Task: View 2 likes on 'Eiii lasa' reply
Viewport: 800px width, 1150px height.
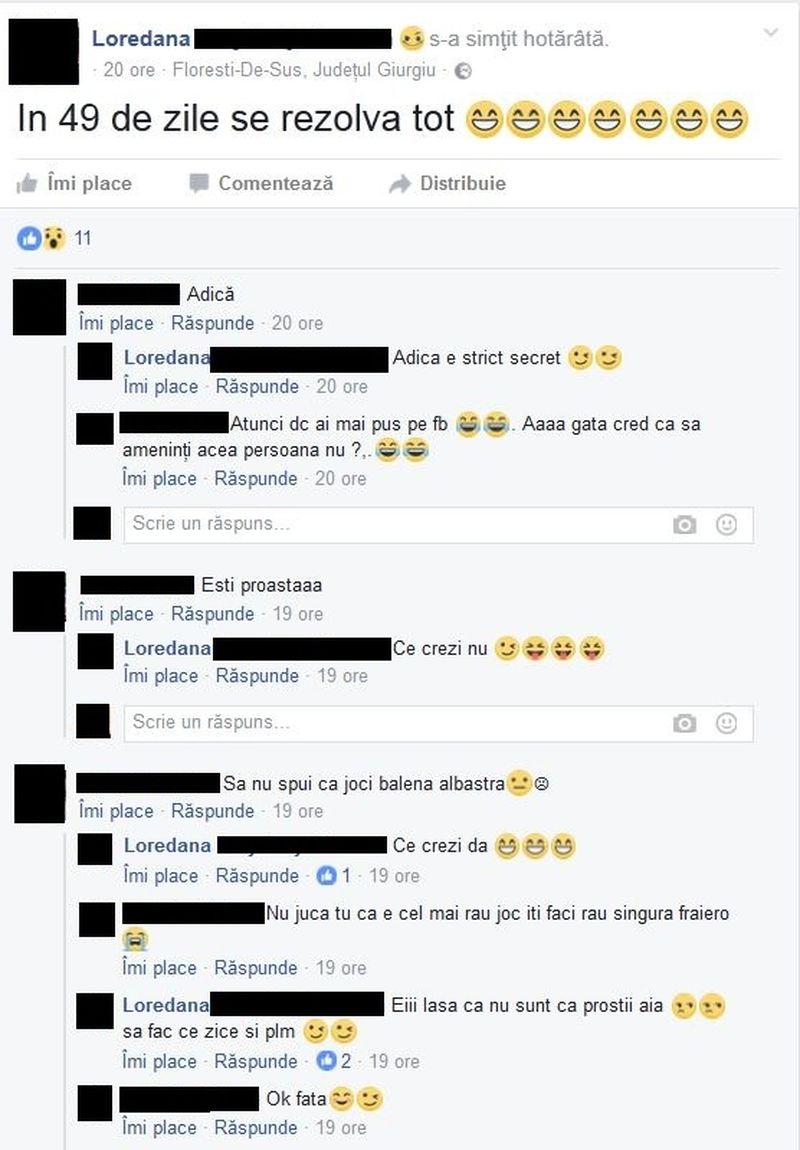Action: point(334,1061)
